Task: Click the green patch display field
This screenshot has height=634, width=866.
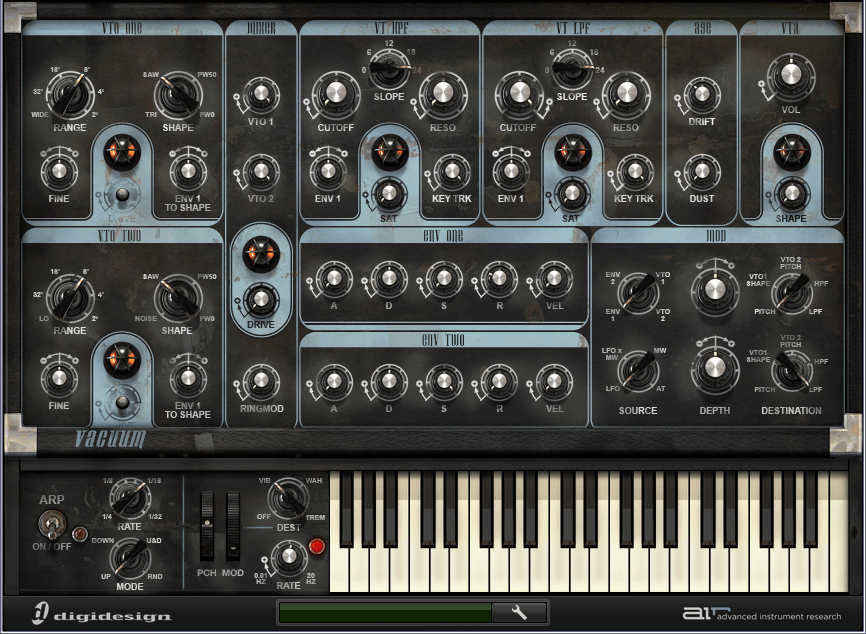Action: (x=385, y=612)
